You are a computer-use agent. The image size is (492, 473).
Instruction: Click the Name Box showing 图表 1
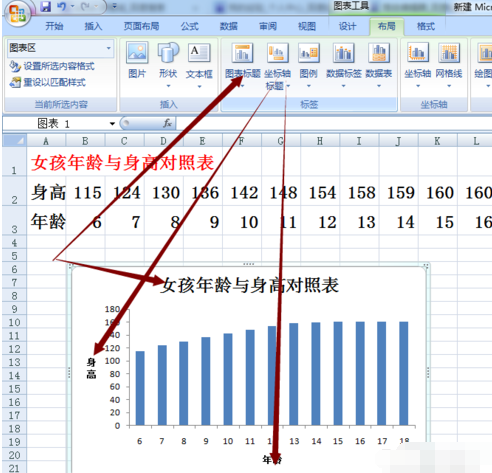coord(55,124)
